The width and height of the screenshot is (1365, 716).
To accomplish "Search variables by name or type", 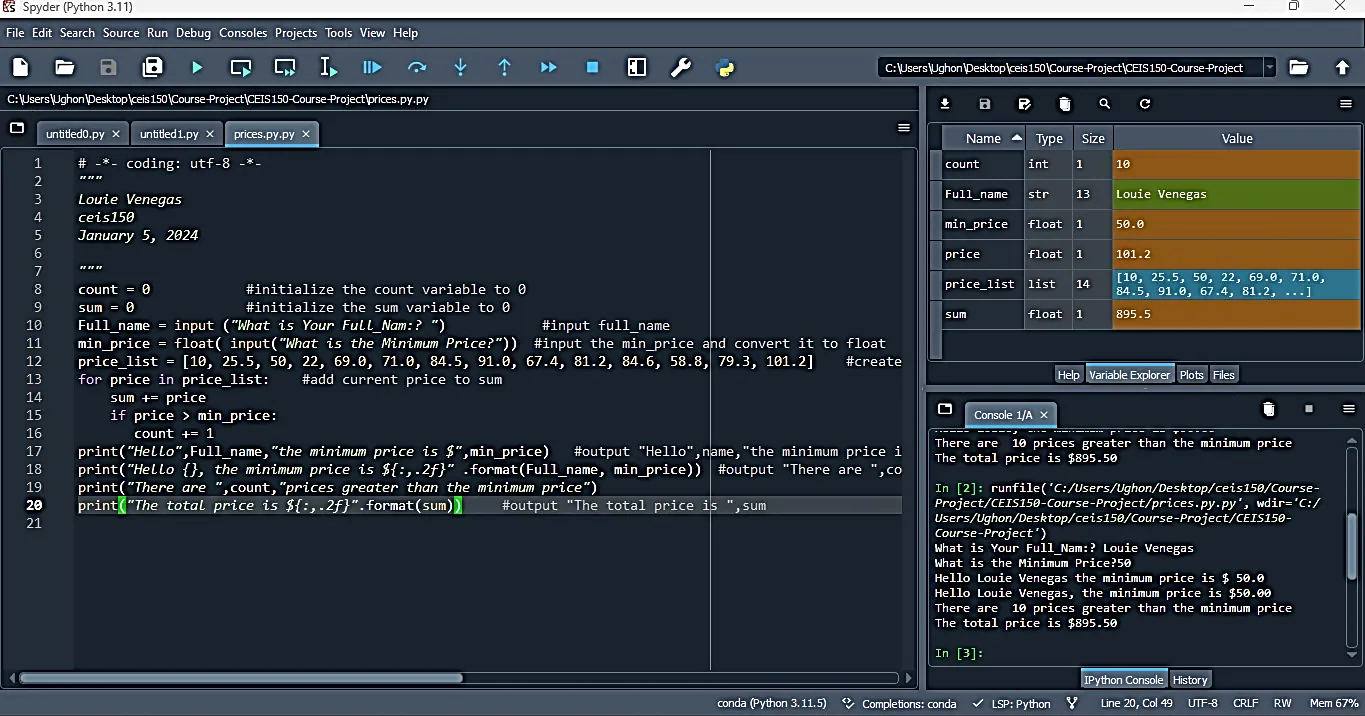I will coord(1105,104).
